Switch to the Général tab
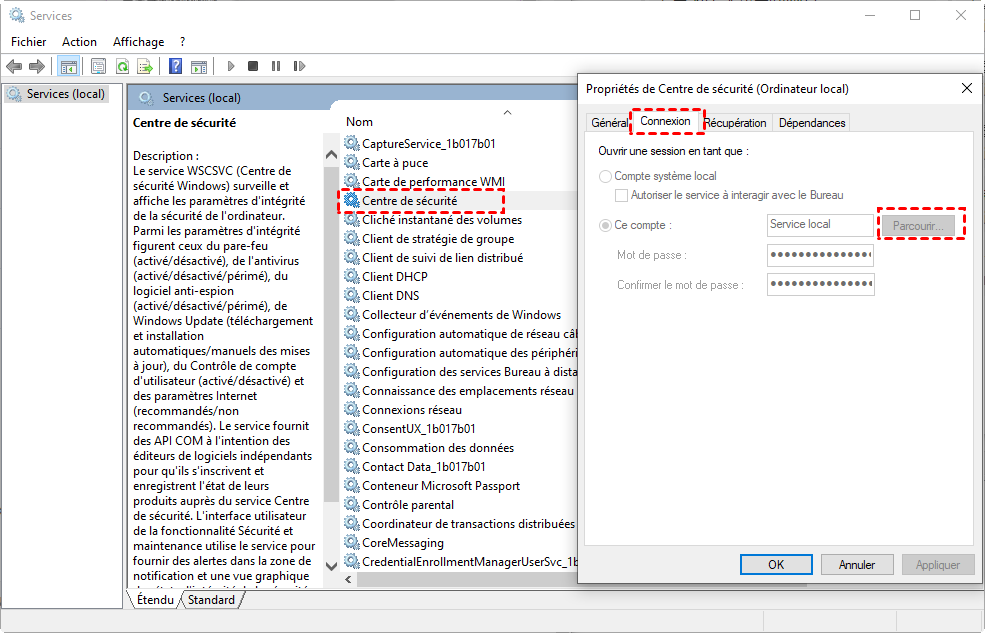Image resolution: width=985 pixels, height=633 pixels. [609, 123]
